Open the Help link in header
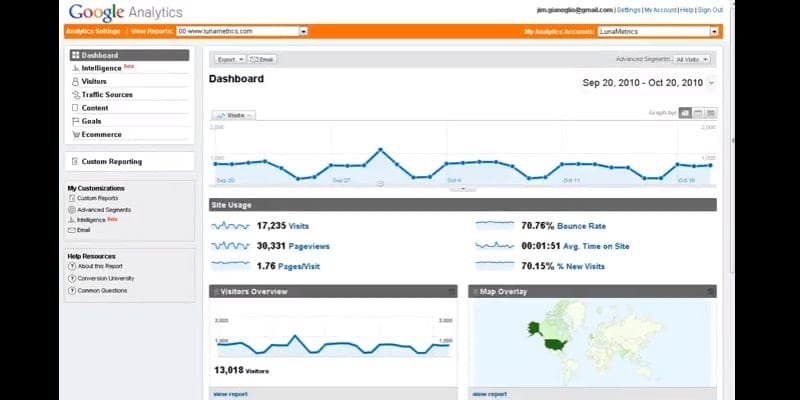The image size is (800, 400). click(687, 10)
